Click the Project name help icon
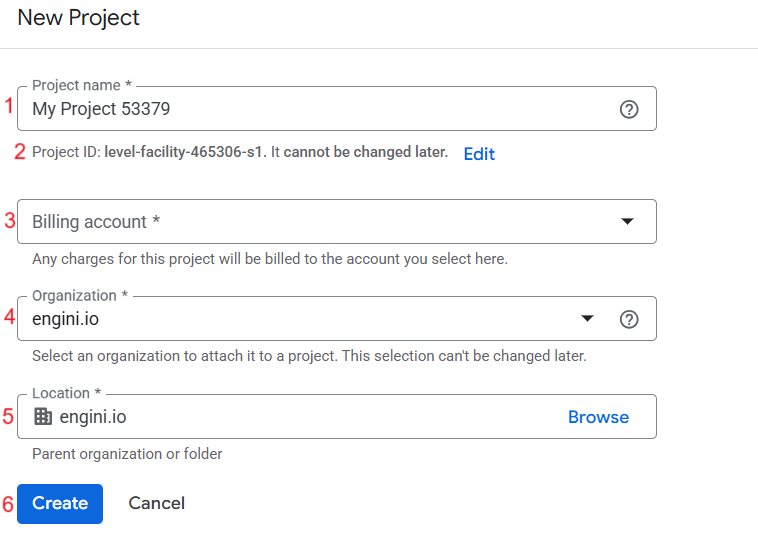 pos(629,110)
